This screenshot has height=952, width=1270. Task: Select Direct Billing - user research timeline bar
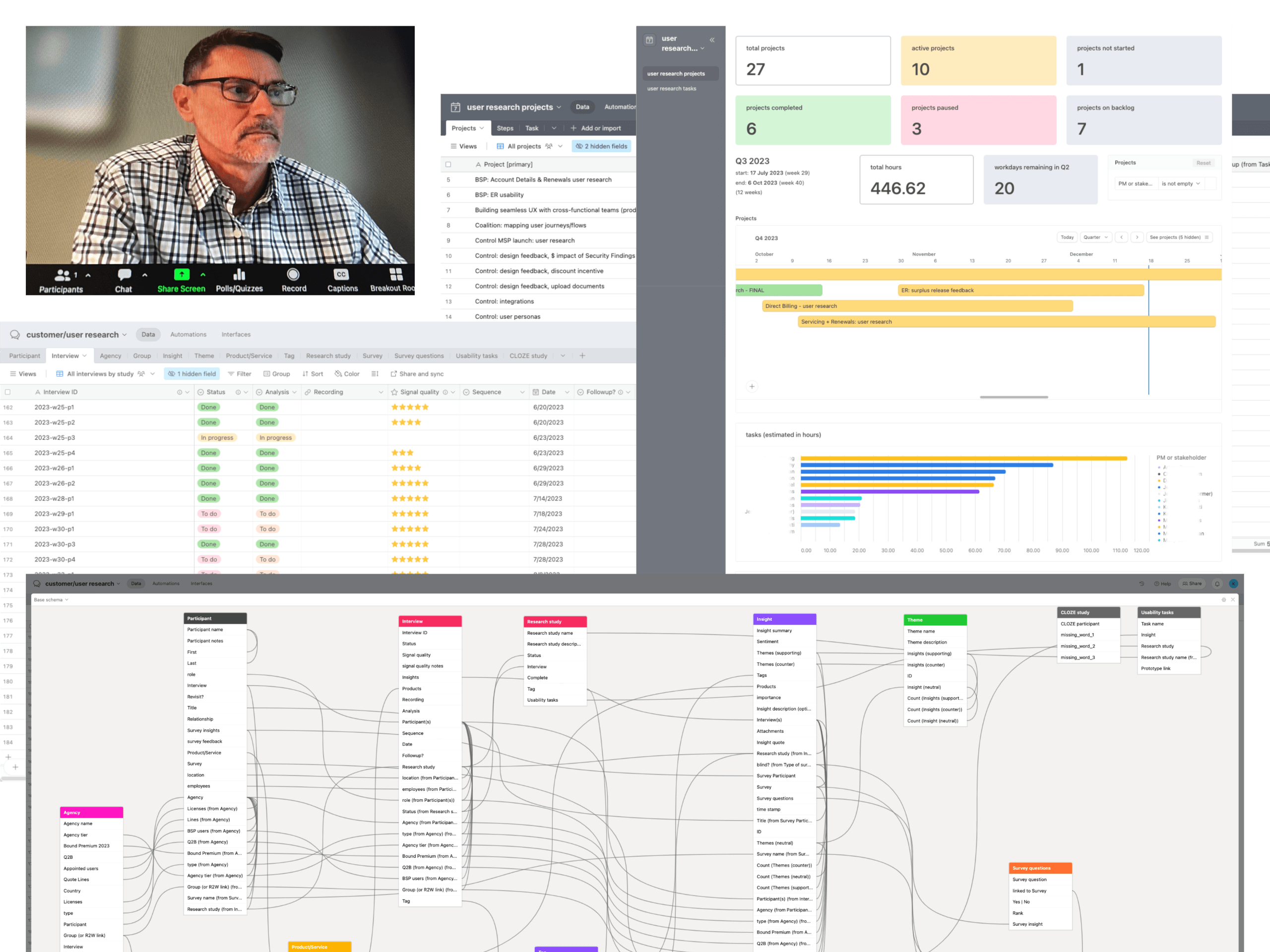[x=917, y=306]
